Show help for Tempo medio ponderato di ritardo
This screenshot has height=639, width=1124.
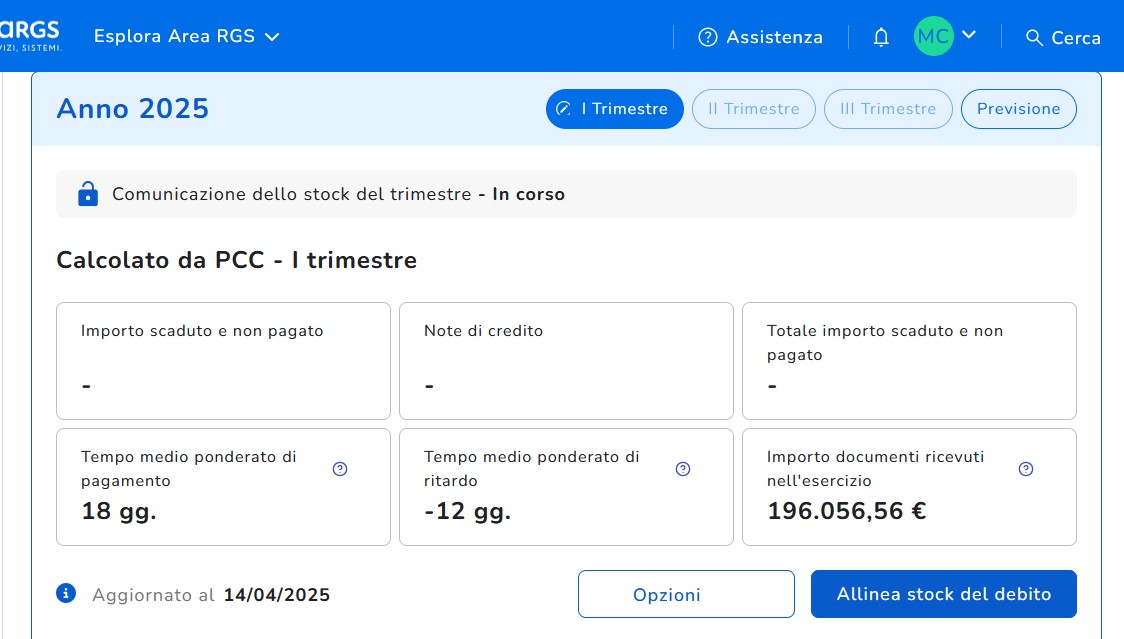click(683, 469)
